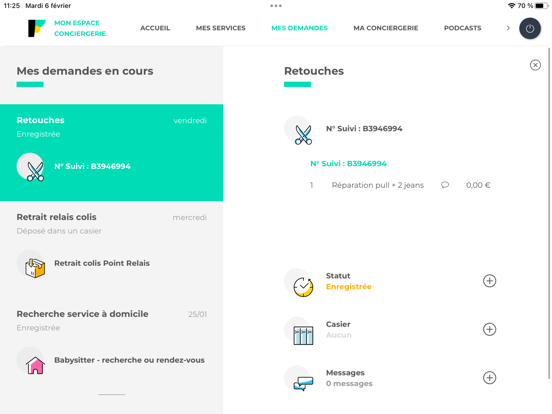The width and height of the screenshot is (552, 414).
Task: Click the 0 messages text
Action: coord(349,383)
